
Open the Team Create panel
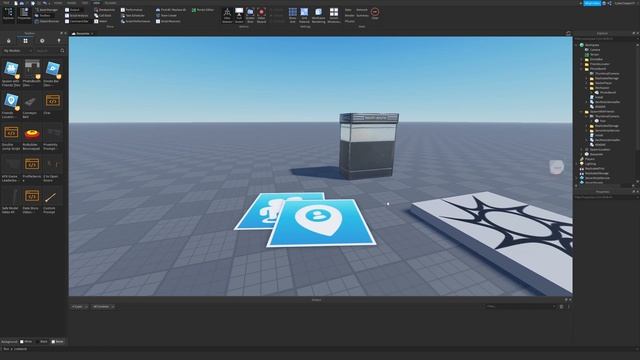tap(166, 16)
